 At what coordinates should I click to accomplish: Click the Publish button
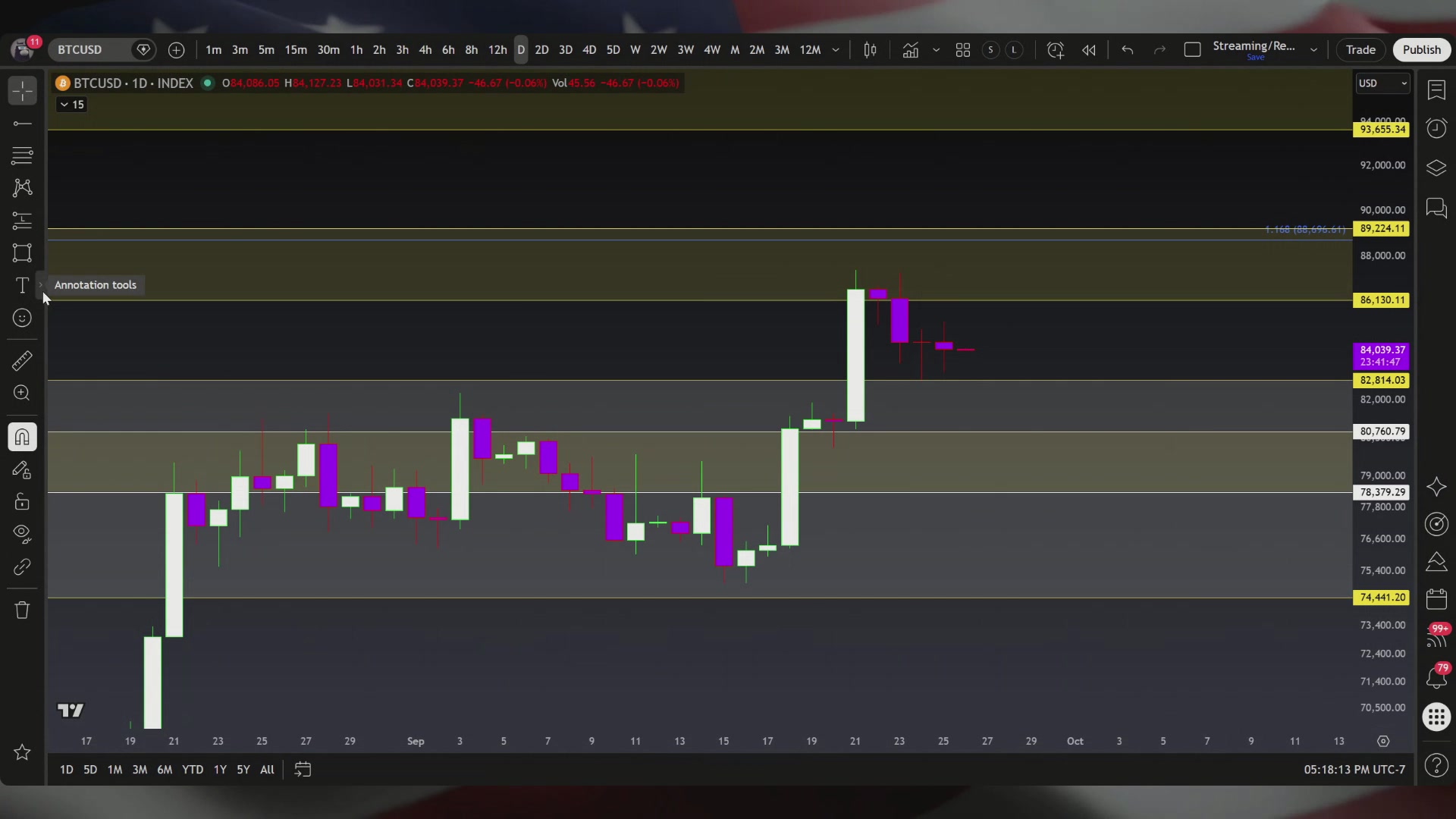1421,50
